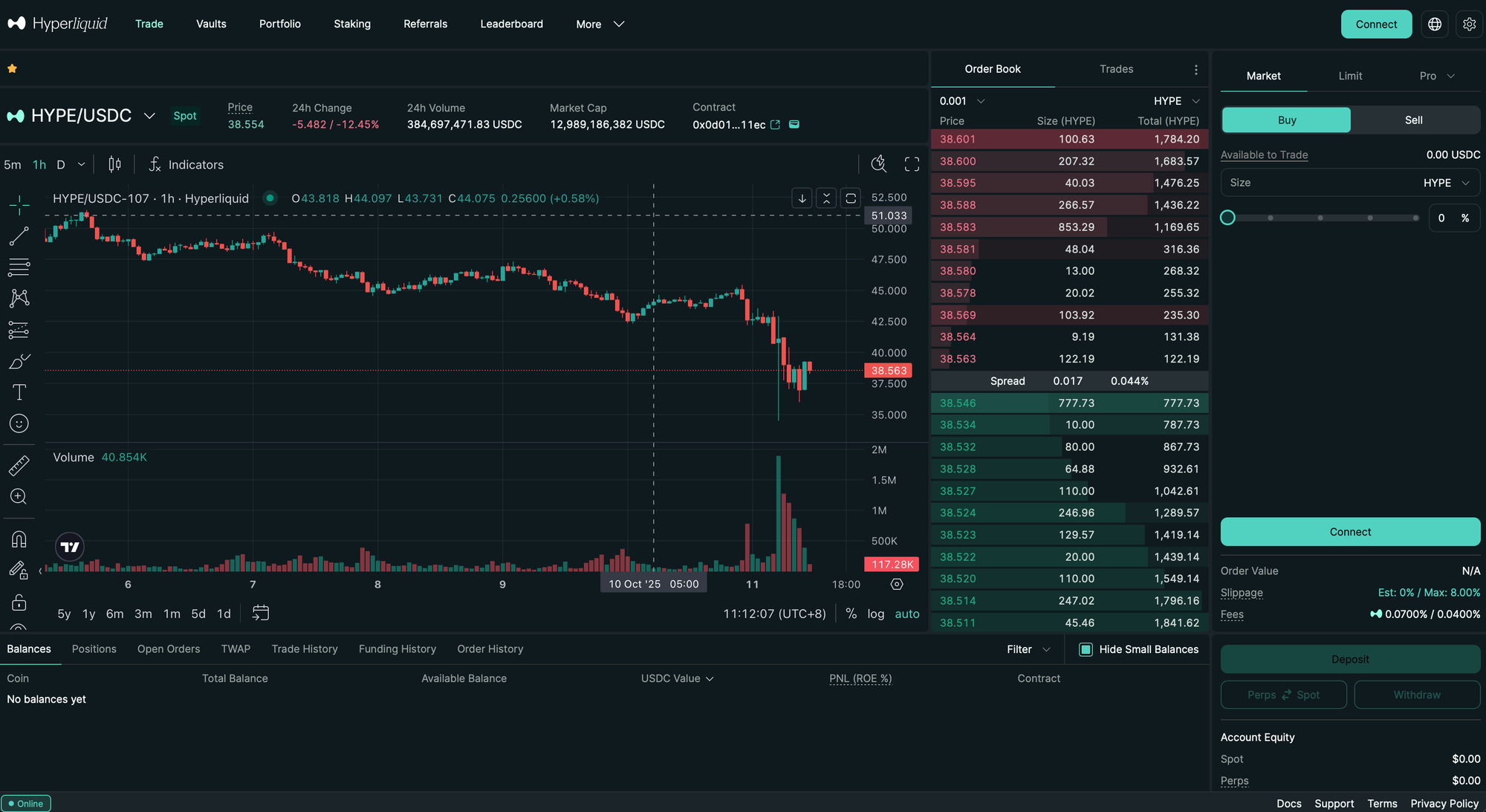Open the emoji sticker tool

19,423
